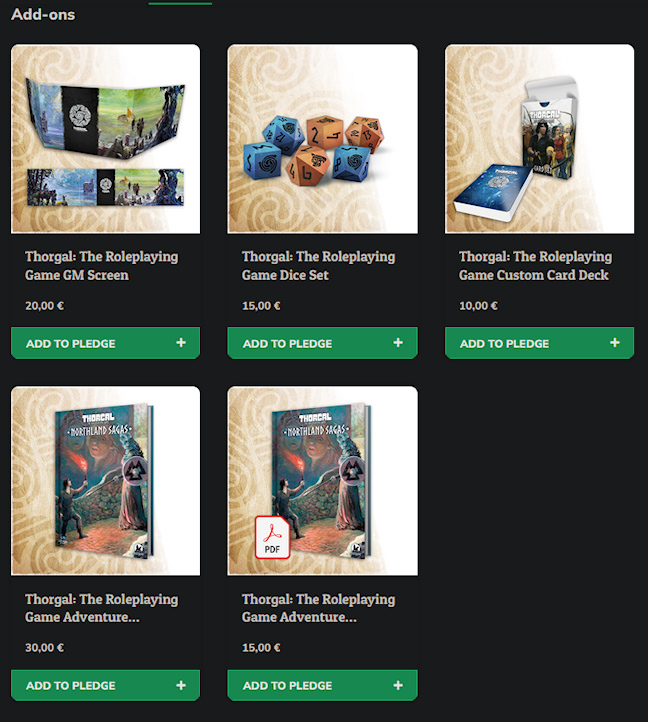This screenshot has width=648, height=722.
Task: Add the 30,00 € Adventure book to pledge
Action: (x=105, y=686)
